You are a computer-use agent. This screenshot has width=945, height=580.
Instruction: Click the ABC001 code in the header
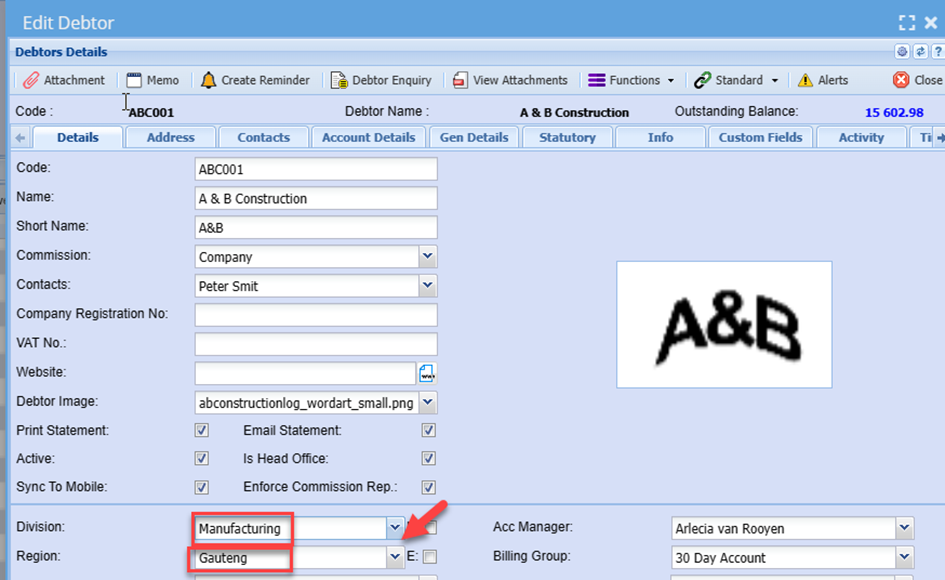click(151, 113)
